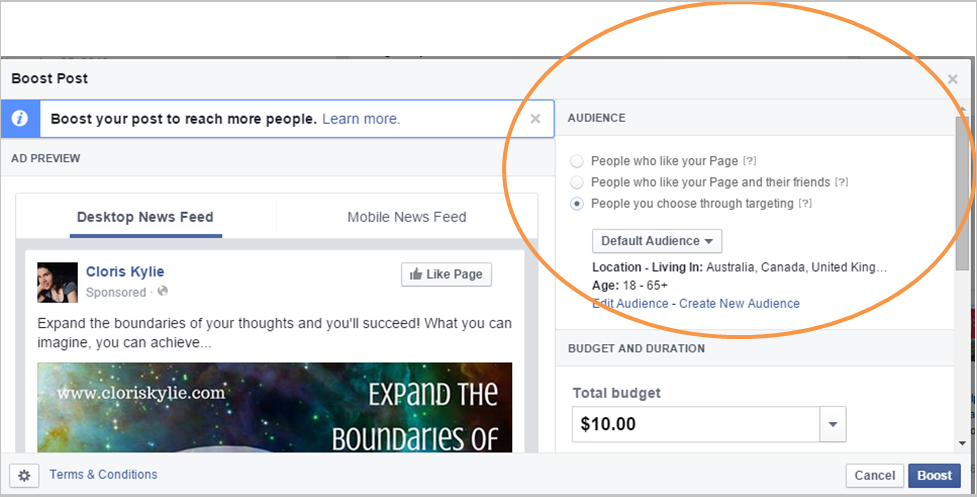The width and height of the screenshot is (977, 497).
Task: Open help tooltip for choose through targeting
Action: [805, 203]
